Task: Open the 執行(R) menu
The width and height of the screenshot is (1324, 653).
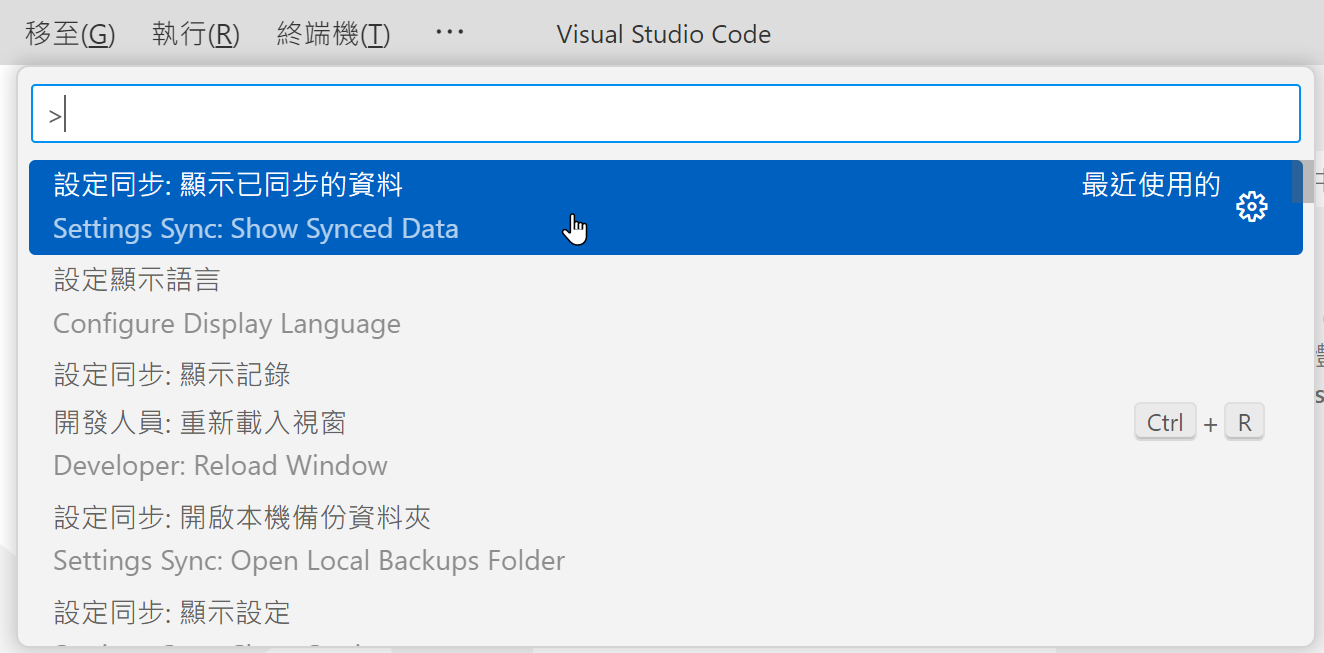Action: tap(196, 34)
